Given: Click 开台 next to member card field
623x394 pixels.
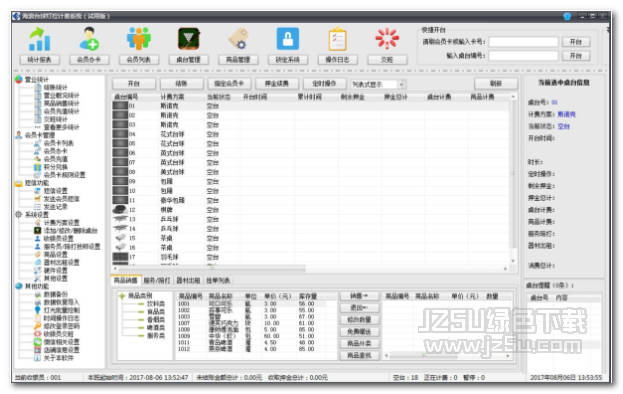Looking at the screenshot, I should pos(576,42).
